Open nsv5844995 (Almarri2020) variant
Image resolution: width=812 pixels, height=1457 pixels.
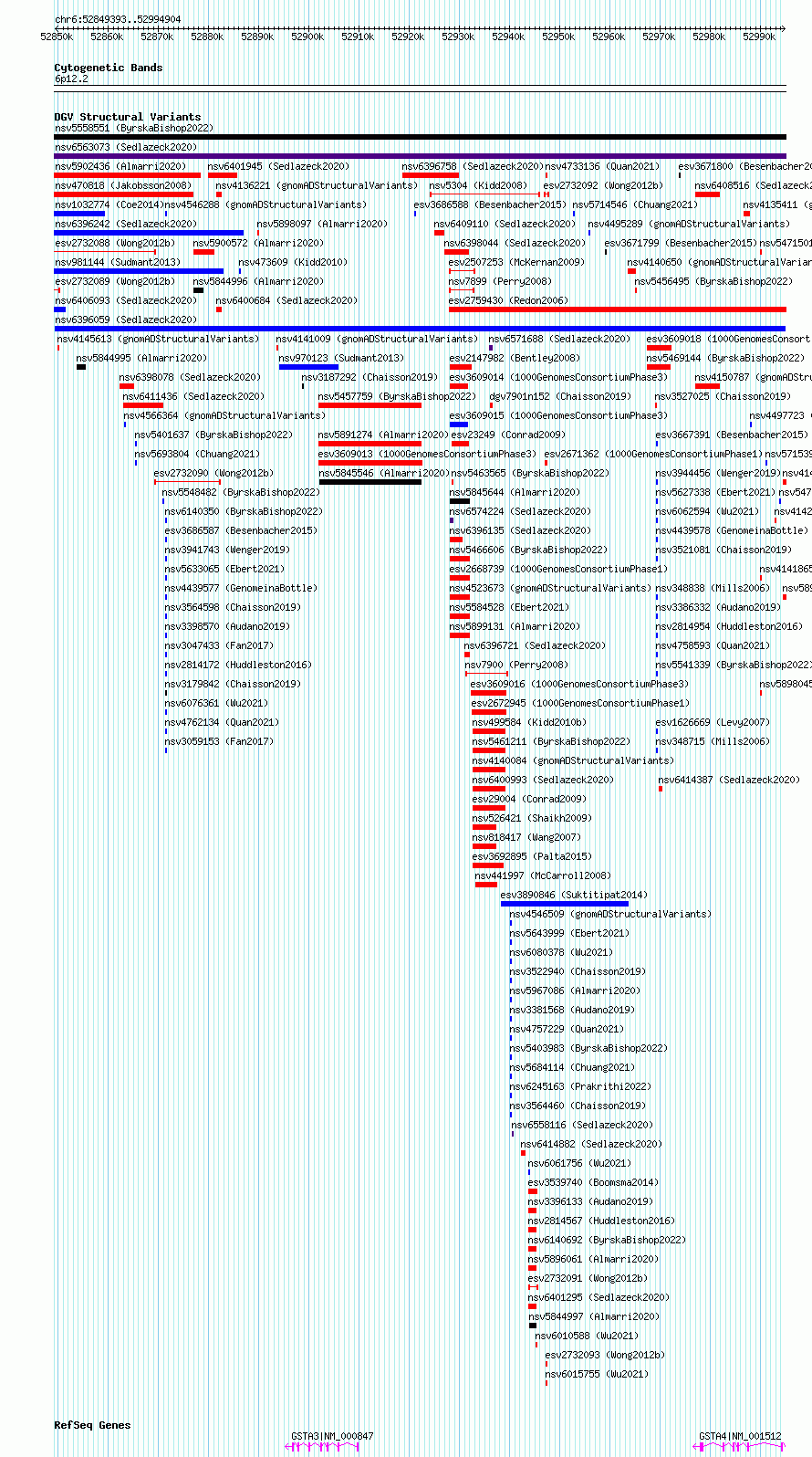(141, 359)
